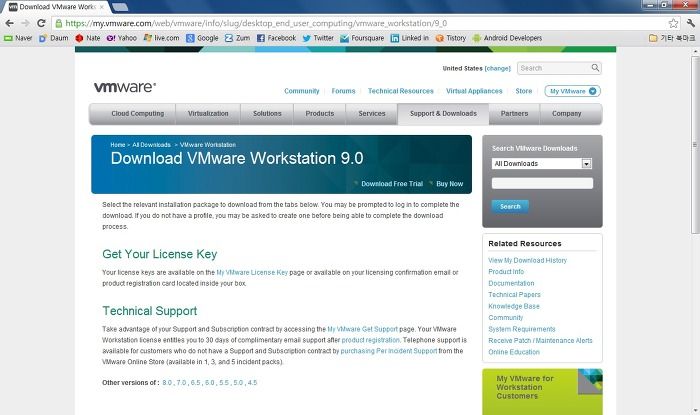Click the site search input field
This screenshot has width=700, height=415.
[x=554, y=68]
